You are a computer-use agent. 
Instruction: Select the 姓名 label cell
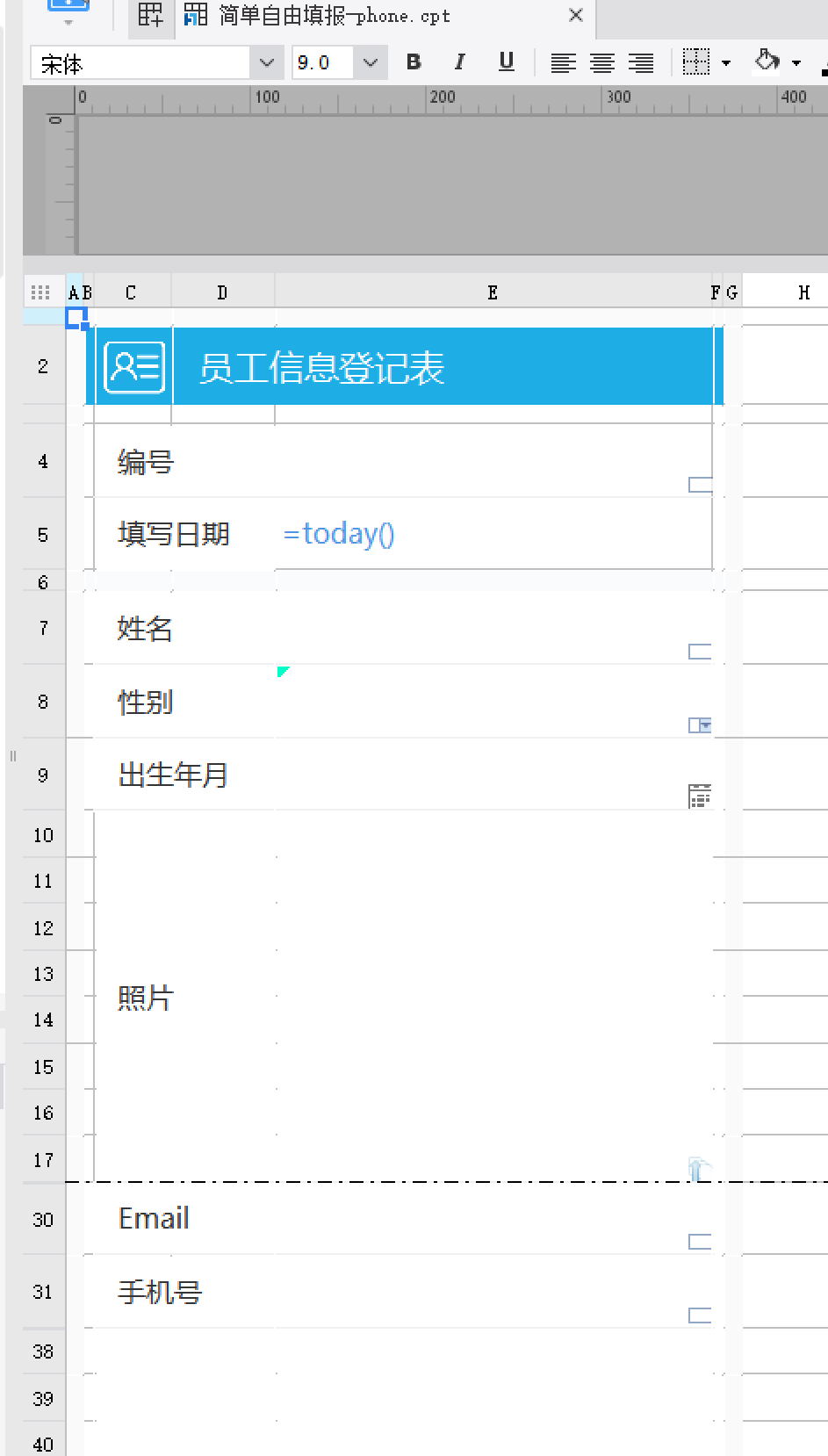pos(184,628)
